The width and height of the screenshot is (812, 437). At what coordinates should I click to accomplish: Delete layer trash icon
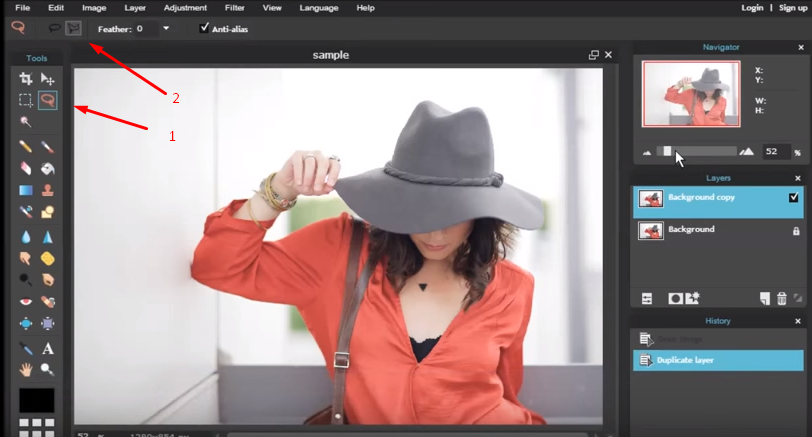click(x=781, y=299)
